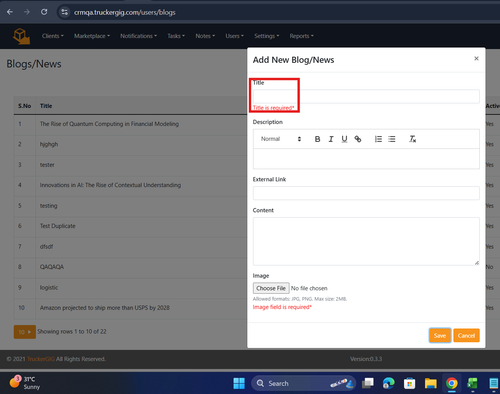Open the Normal heading style dropdown
Viewport: 500px width, 394px height.
point(281,139)
